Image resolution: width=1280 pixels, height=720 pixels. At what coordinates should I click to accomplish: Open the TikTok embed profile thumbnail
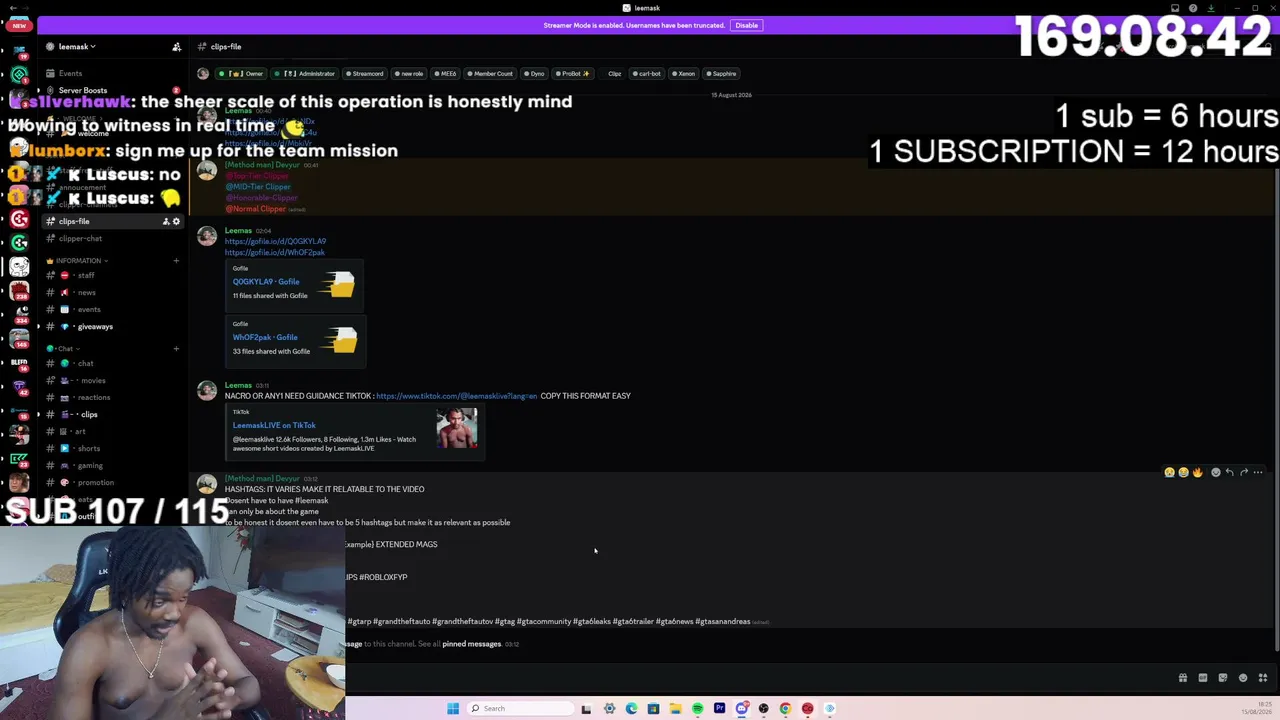[x=457, y=428]
